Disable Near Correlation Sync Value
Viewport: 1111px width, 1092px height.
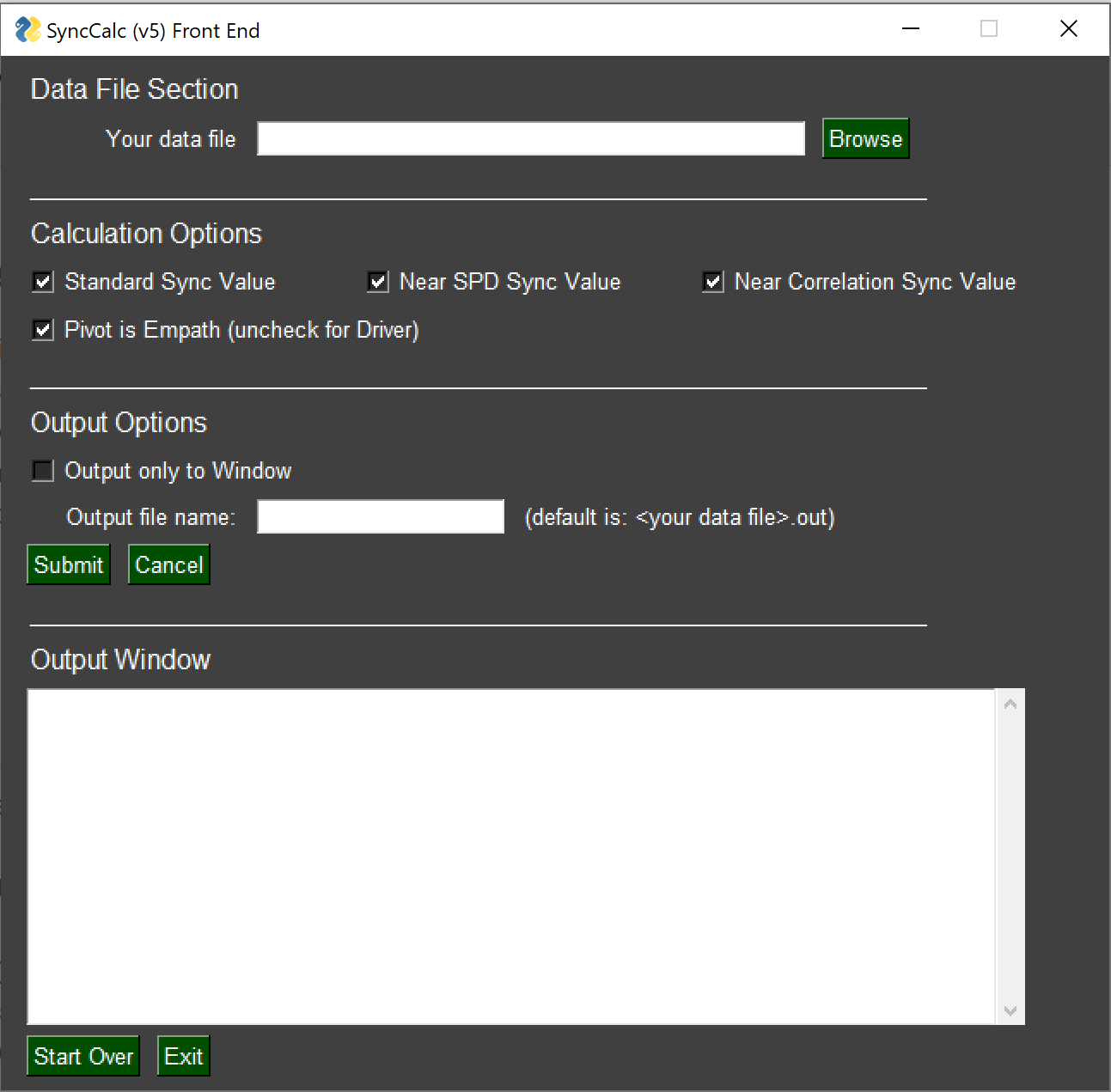point(712,282)
